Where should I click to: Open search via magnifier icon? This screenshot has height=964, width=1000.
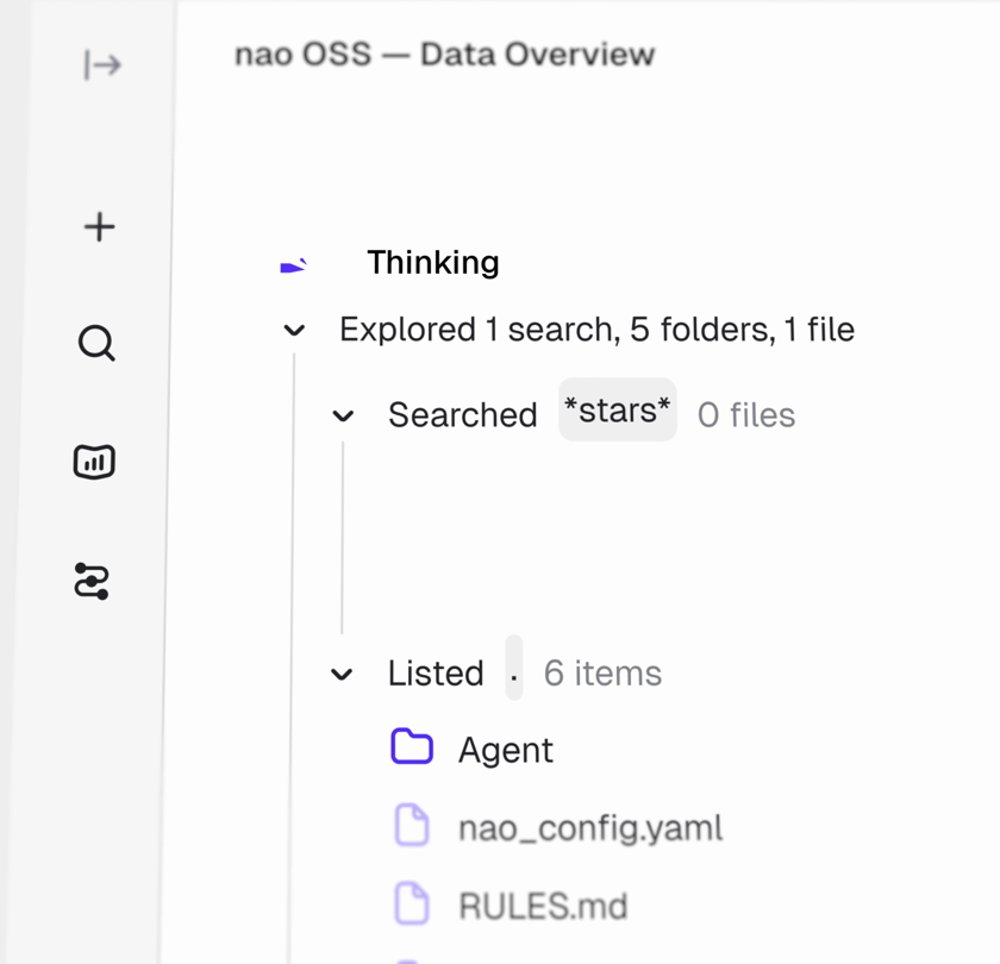pos(97,344)
